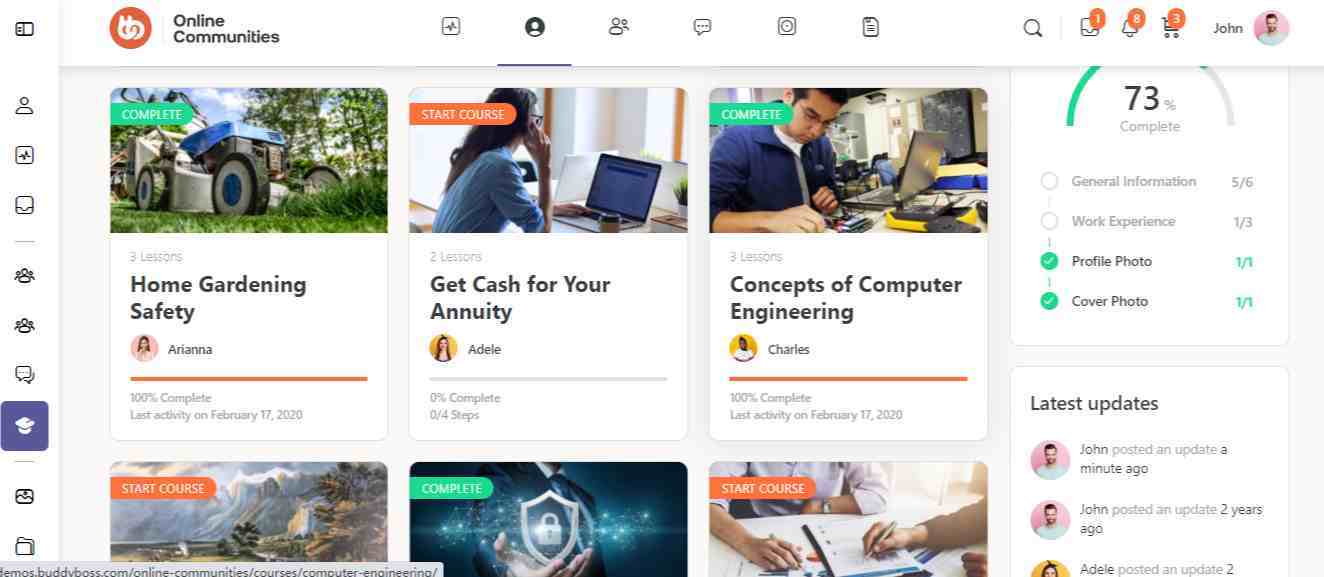1324x577 pixels.
Task: Open the search magnifier icon
Action: [1033, 29]
